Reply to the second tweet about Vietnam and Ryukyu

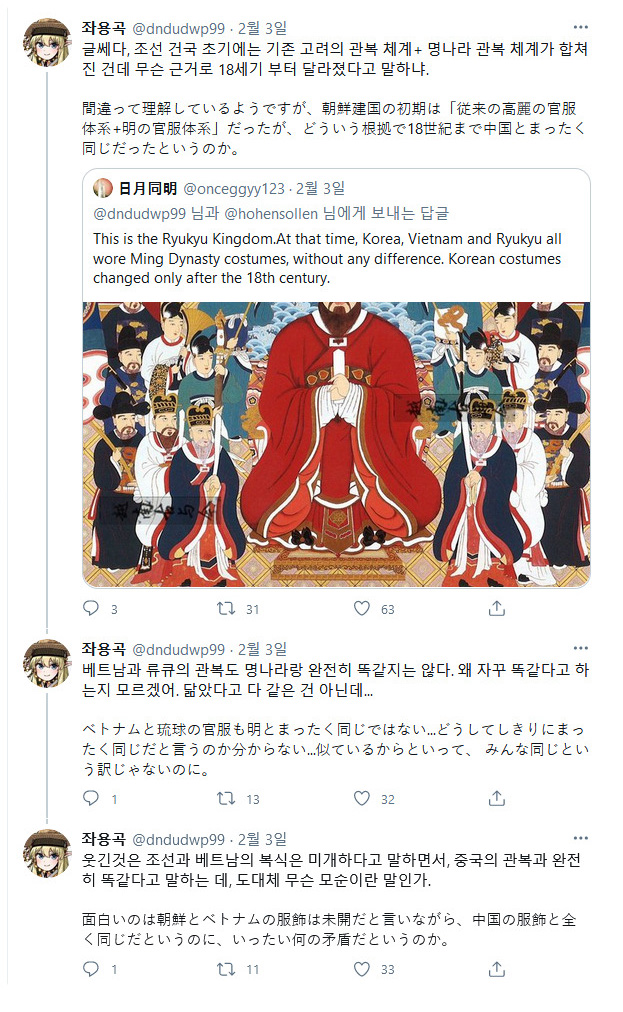click(x=92, y=798)
